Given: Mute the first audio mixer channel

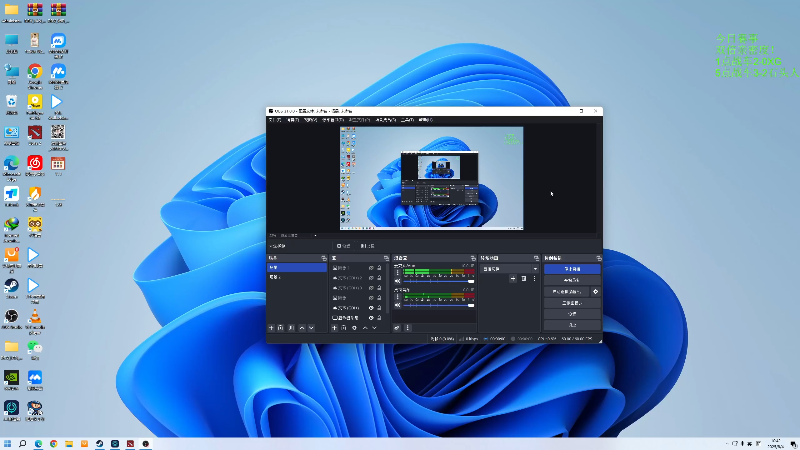Looking at the screenshot, I should pyautogui.click(x=397, y=281).
